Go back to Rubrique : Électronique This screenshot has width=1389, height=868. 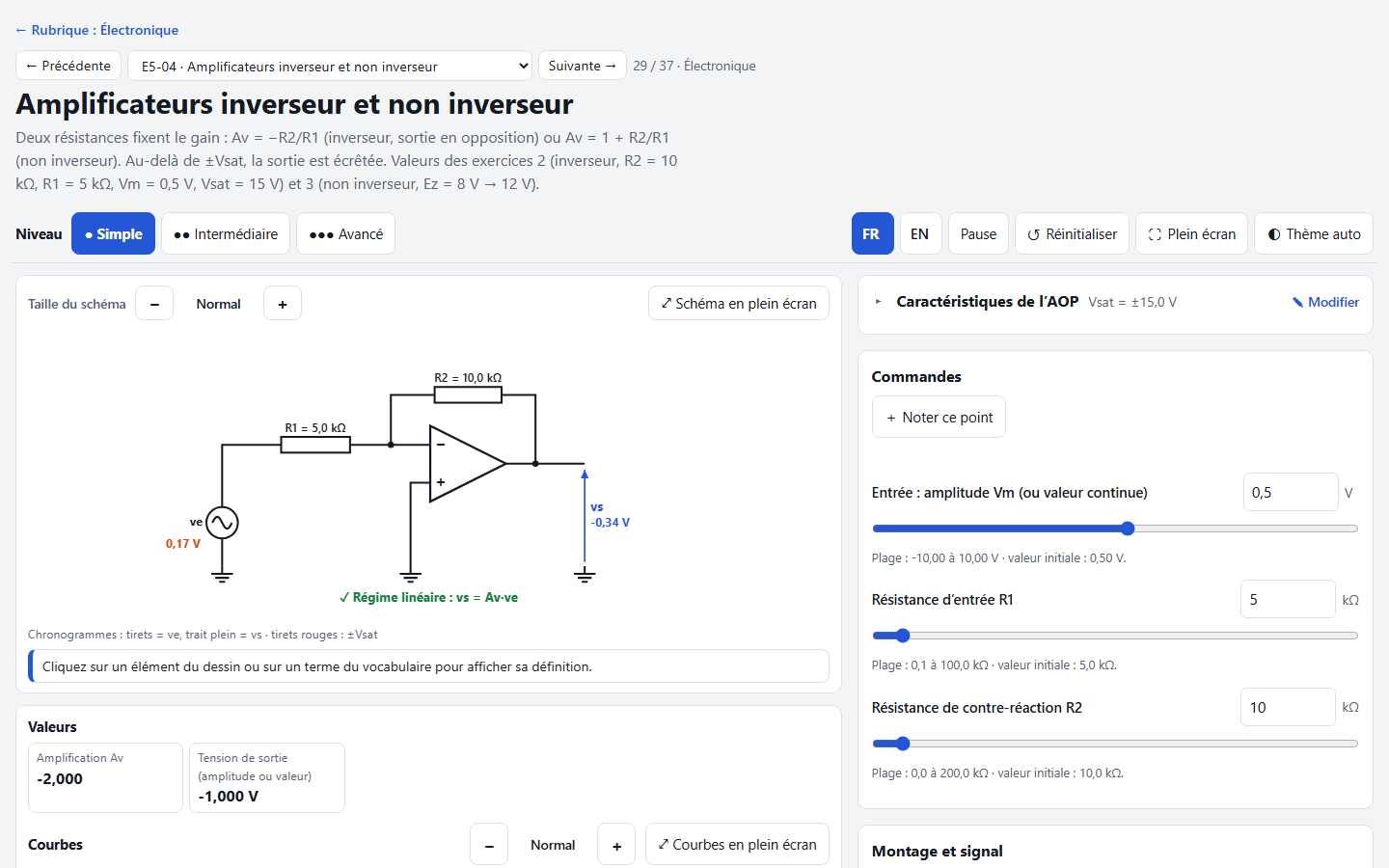[96, 30]
